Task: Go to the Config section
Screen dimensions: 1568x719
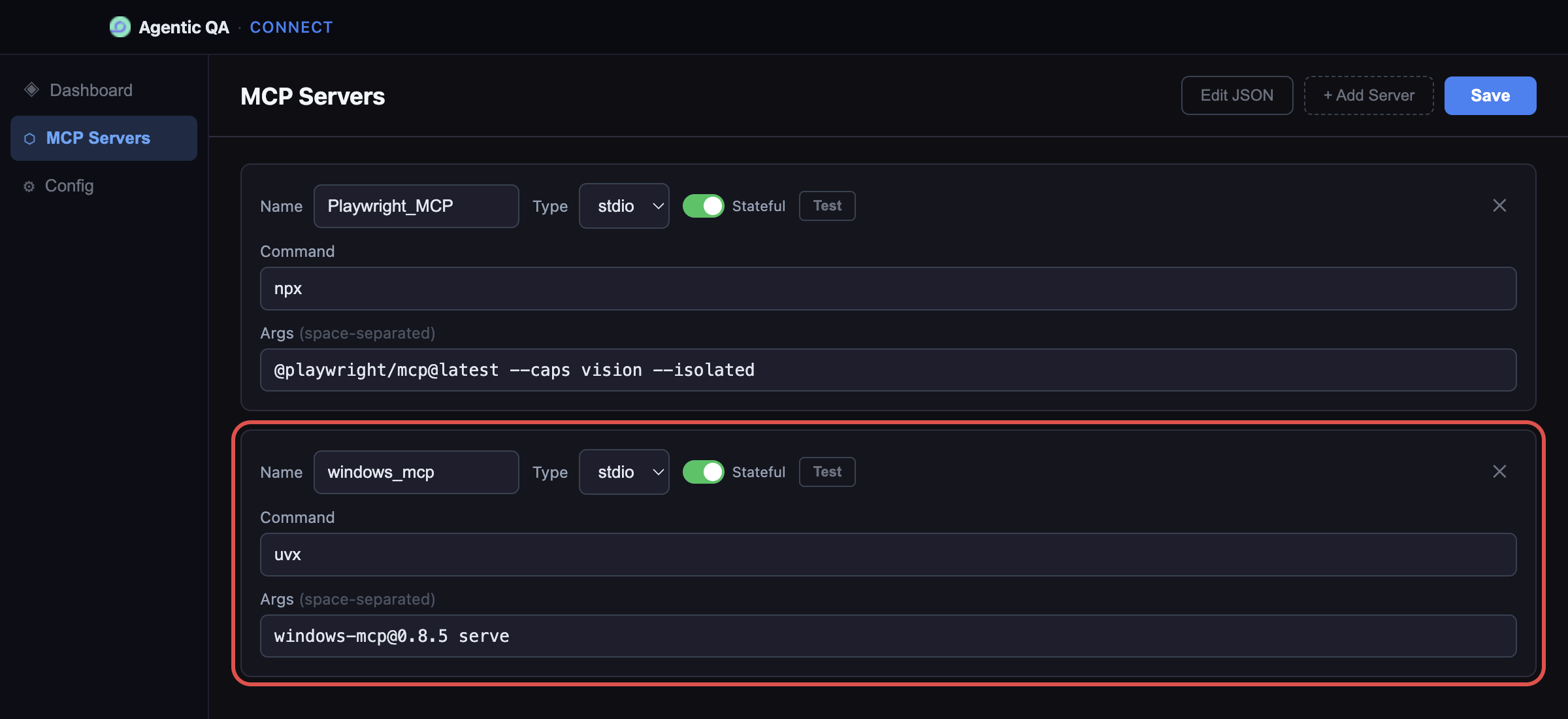Action: coord(103,186)
